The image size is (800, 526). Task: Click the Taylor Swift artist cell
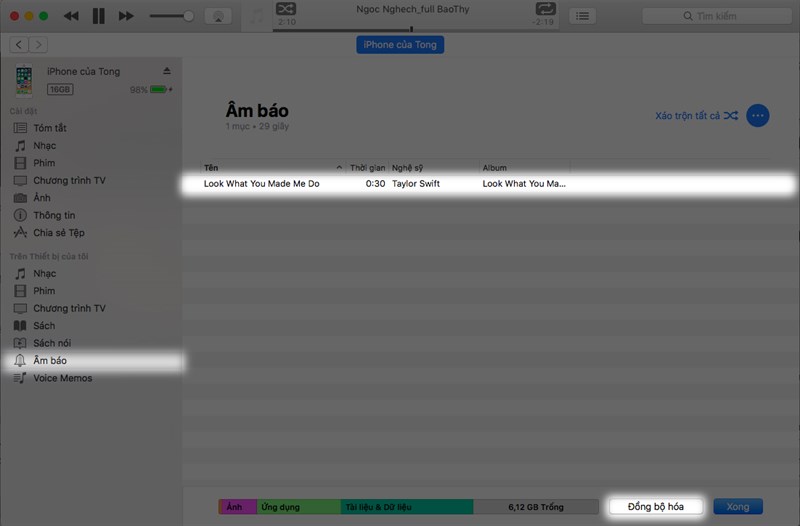pos(416,184)
